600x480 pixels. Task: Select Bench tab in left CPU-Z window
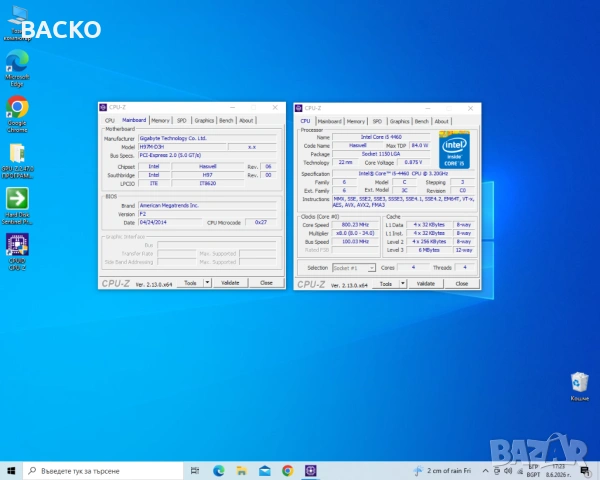coord(226,121)
